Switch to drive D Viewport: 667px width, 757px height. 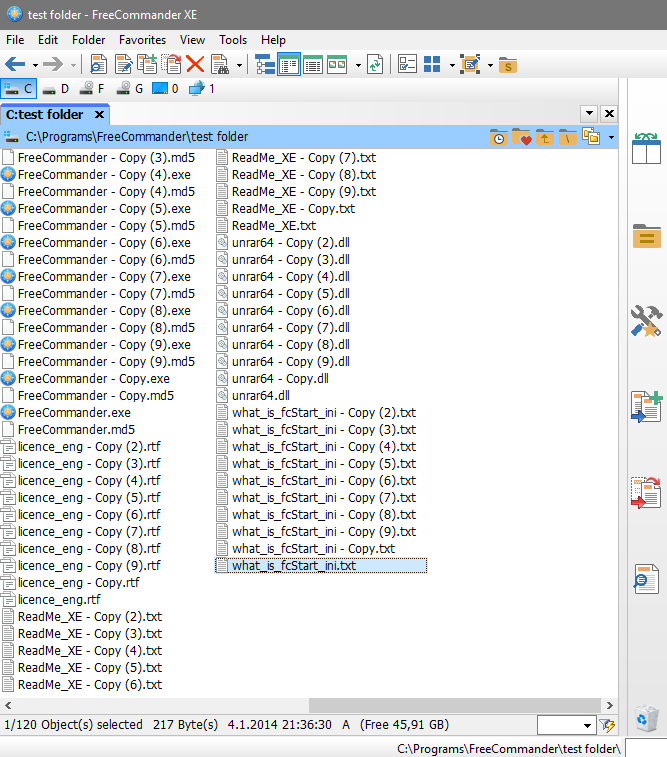point(56,89)
